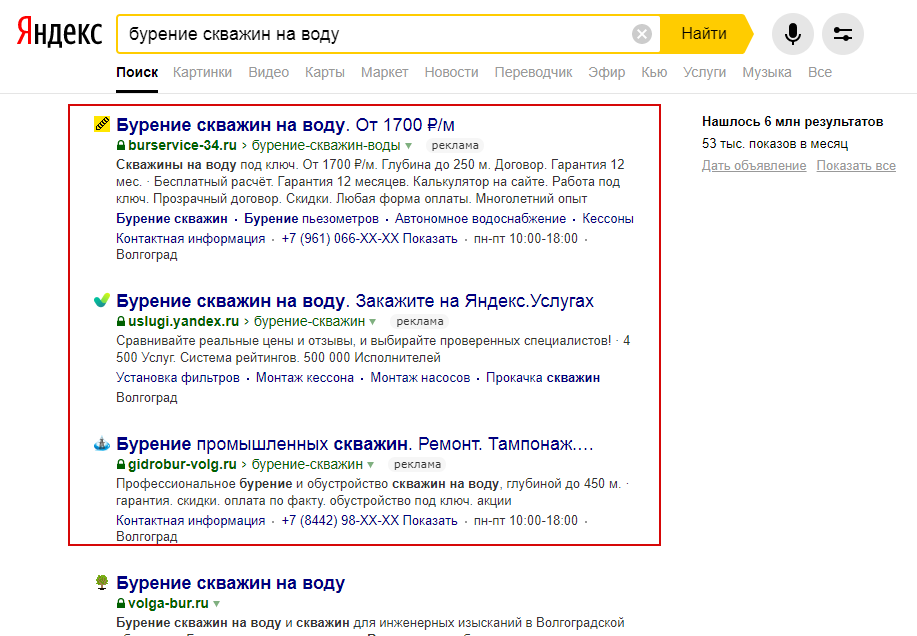Click the Yandex Uslugi checkmark favicon
Screen dimensions: 917x636
tap(102, 300)
